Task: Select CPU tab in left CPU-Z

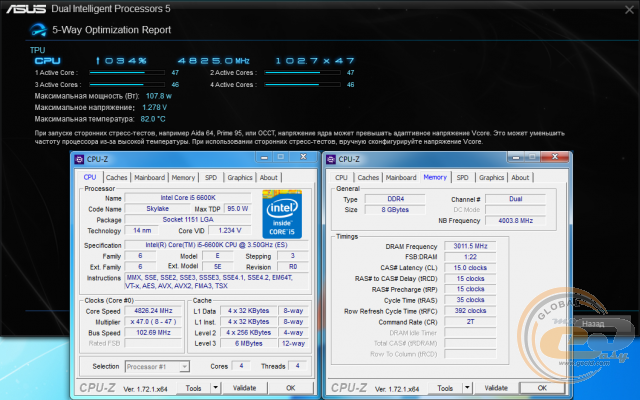Action: 90,177
